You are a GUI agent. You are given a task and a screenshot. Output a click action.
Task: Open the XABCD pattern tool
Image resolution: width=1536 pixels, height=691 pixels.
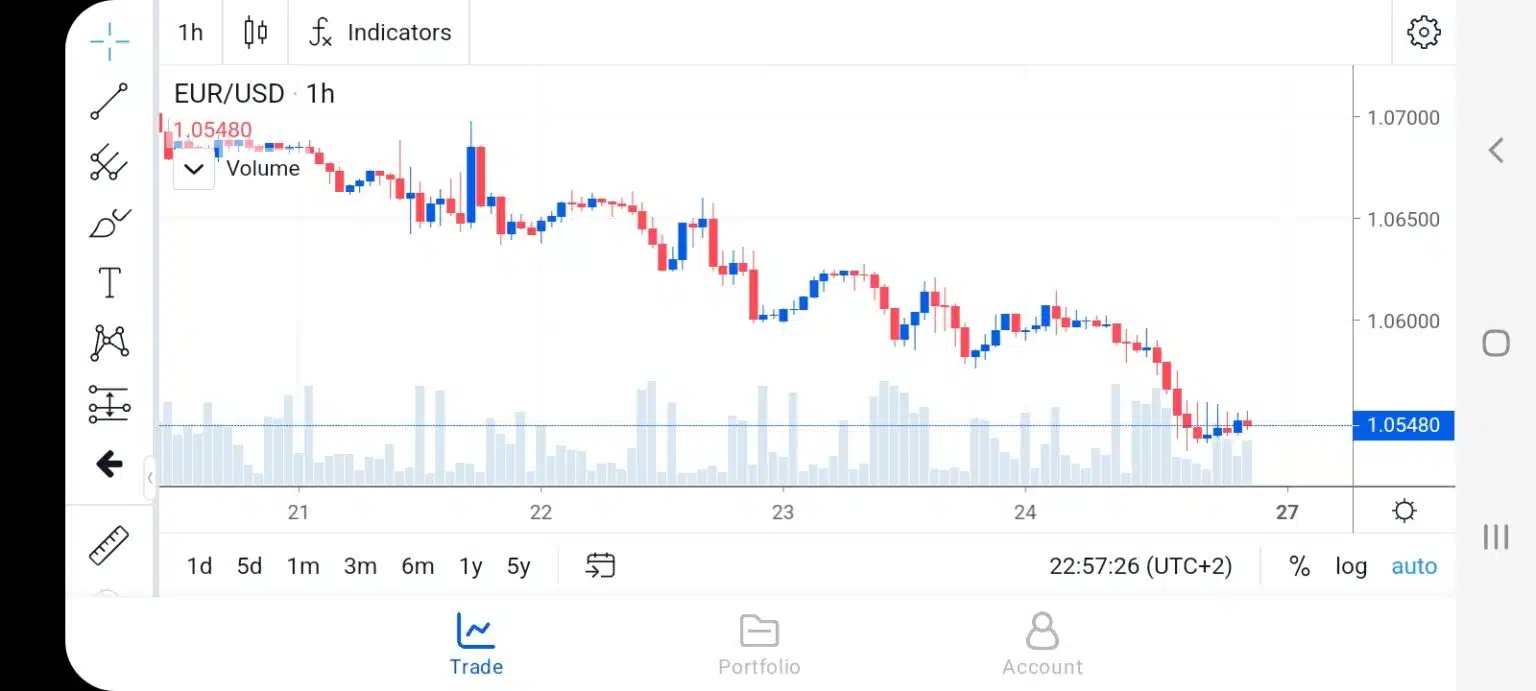tap(109, 343)
